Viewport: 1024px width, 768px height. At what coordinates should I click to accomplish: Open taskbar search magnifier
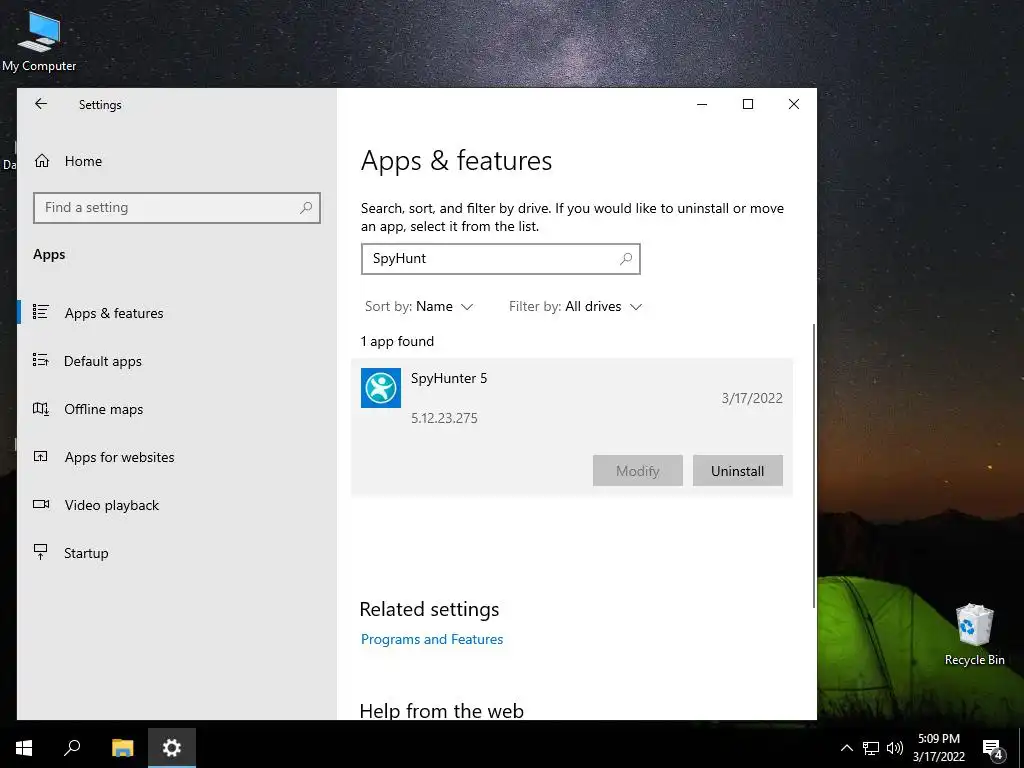tap(72, 748)
